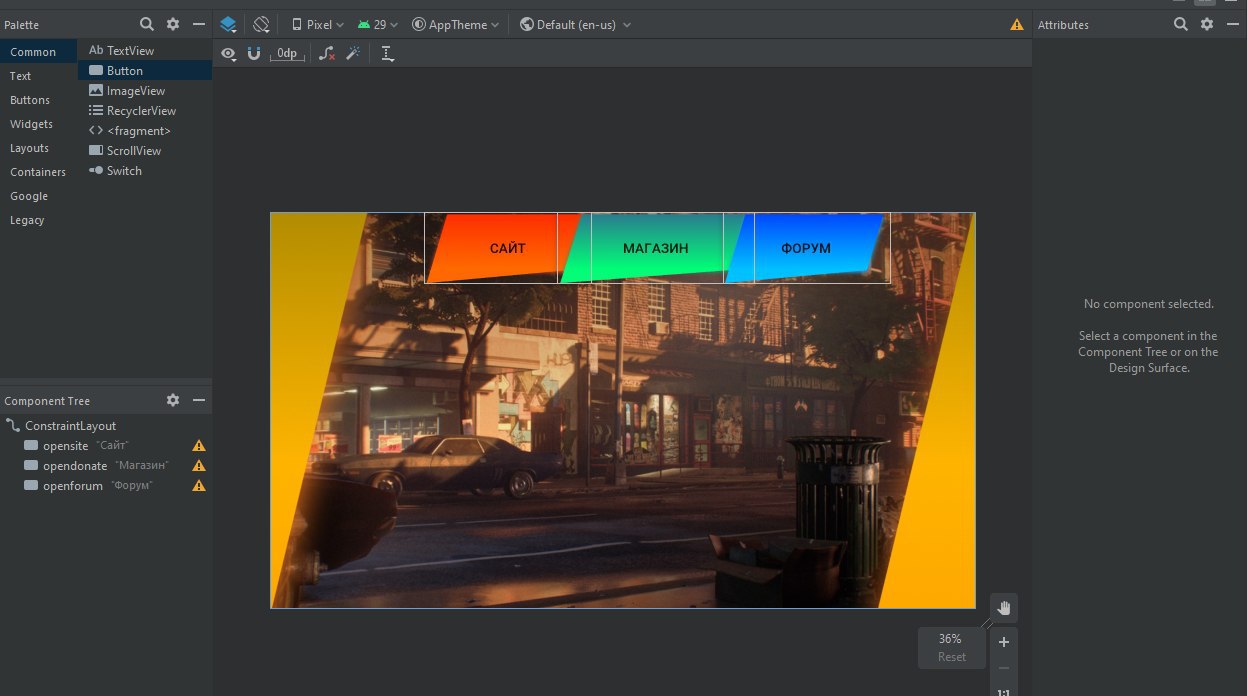1247x696 pixels.
Task: Pick ImageView from the palette
Action: click(x=145, y=90)
